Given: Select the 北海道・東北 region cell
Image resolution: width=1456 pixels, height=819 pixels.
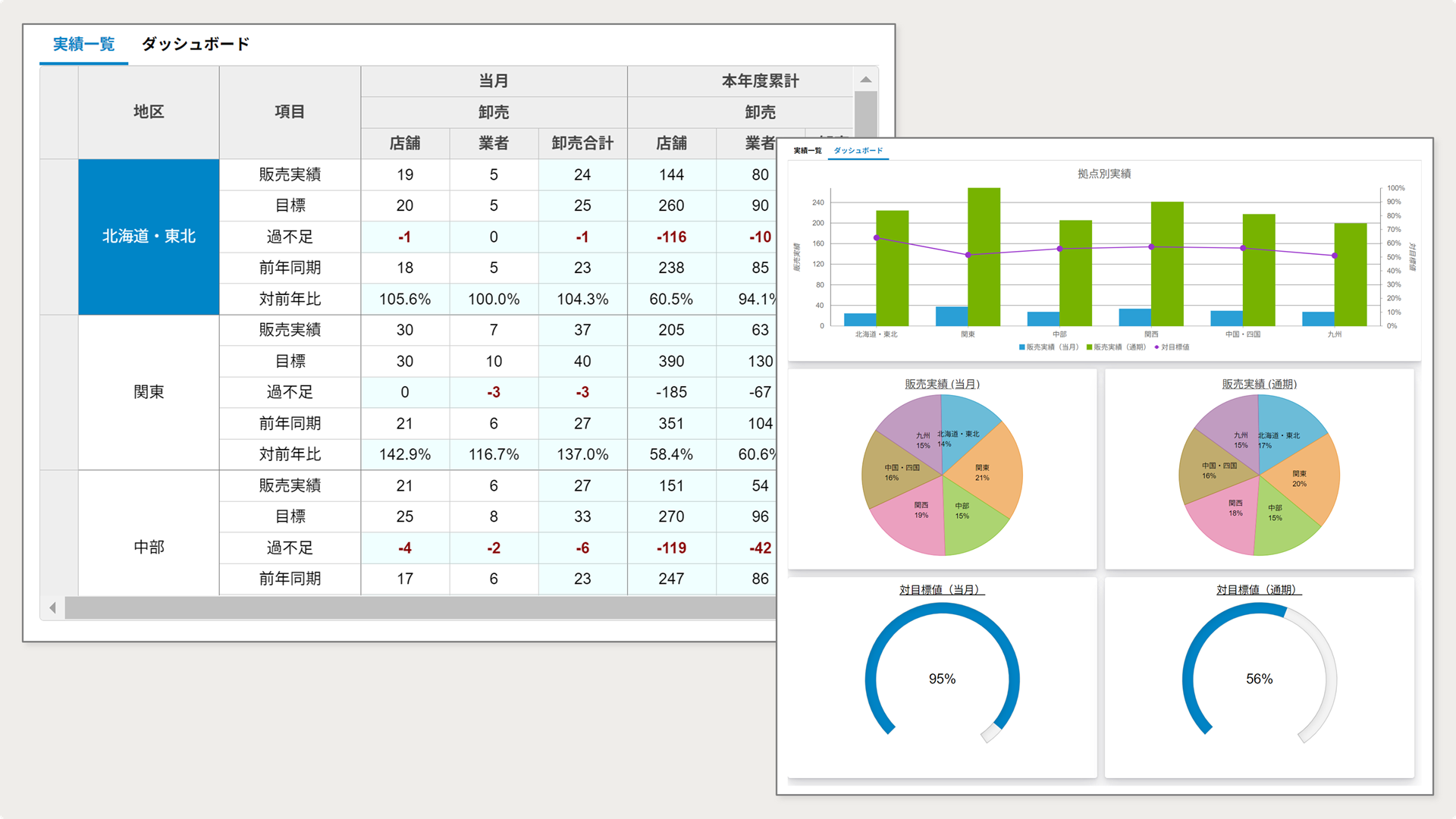Looking at the screenshot, I should pyautogui.click(x=149, y=237).
